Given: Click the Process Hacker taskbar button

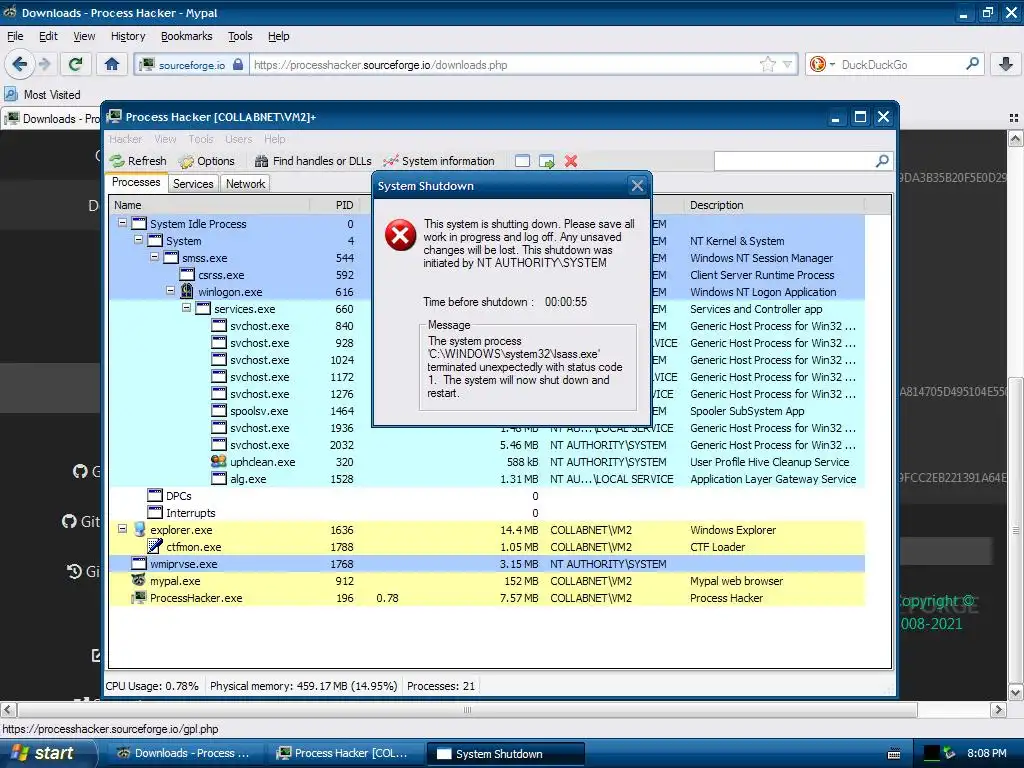Looking at the screenshot, I should pyautogui.click(x=344, y=753).
